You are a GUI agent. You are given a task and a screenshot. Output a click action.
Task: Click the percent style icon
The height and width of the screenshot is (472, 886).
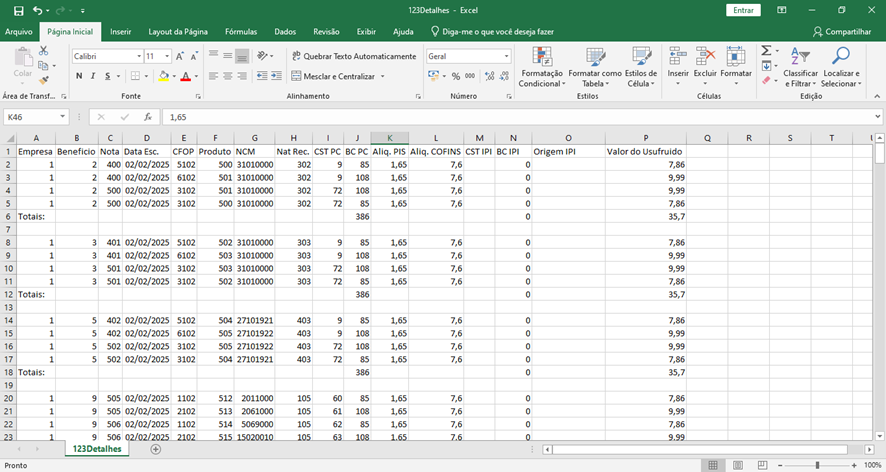[x=456, y=76]
